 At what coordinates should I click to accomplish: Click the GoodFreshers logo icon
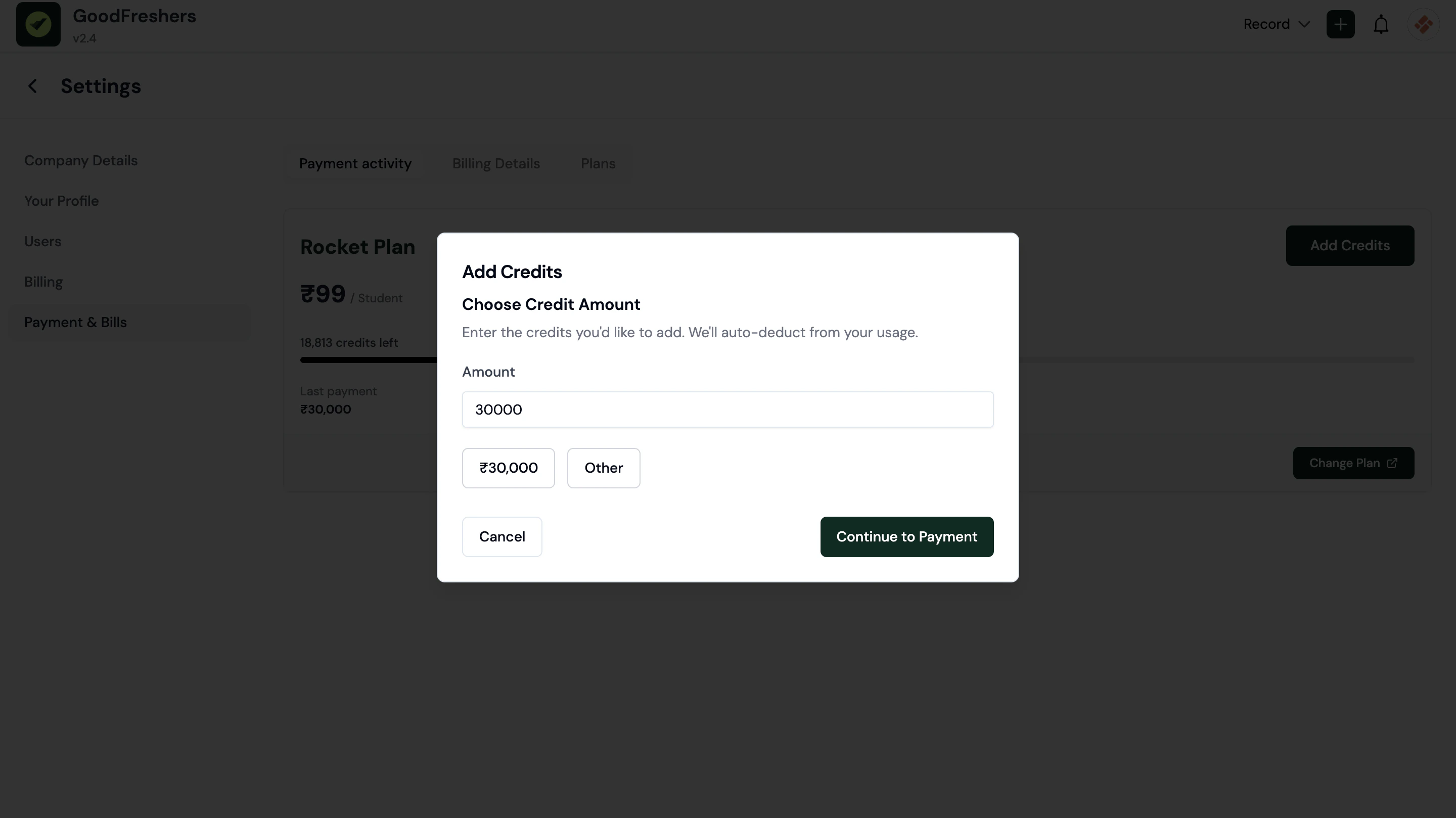click(38, 24)
